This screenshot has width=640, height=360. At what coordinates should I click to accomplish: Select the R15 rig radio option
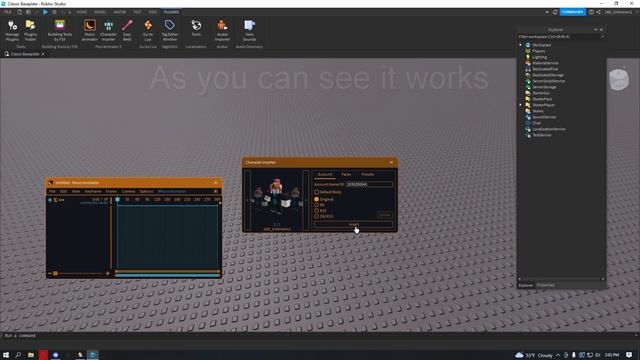tap(317, 211)
